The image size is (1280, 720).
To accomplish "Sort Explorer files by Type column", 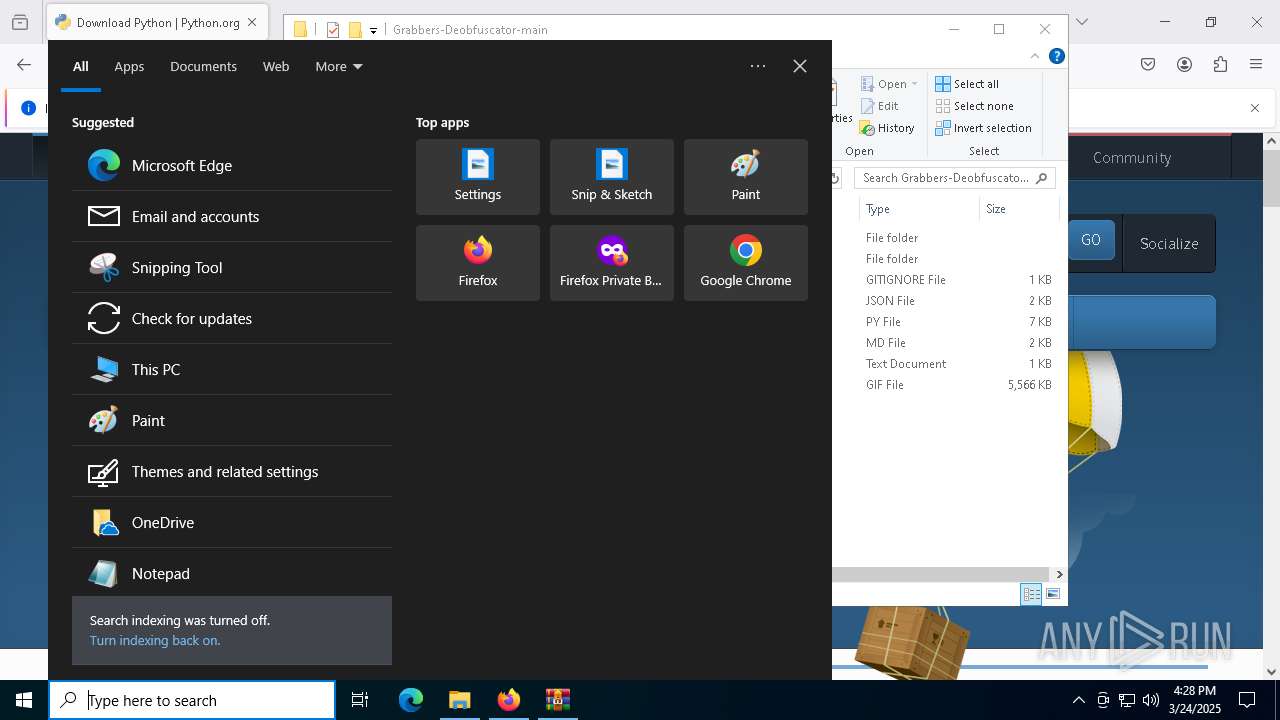I will 918,209.
